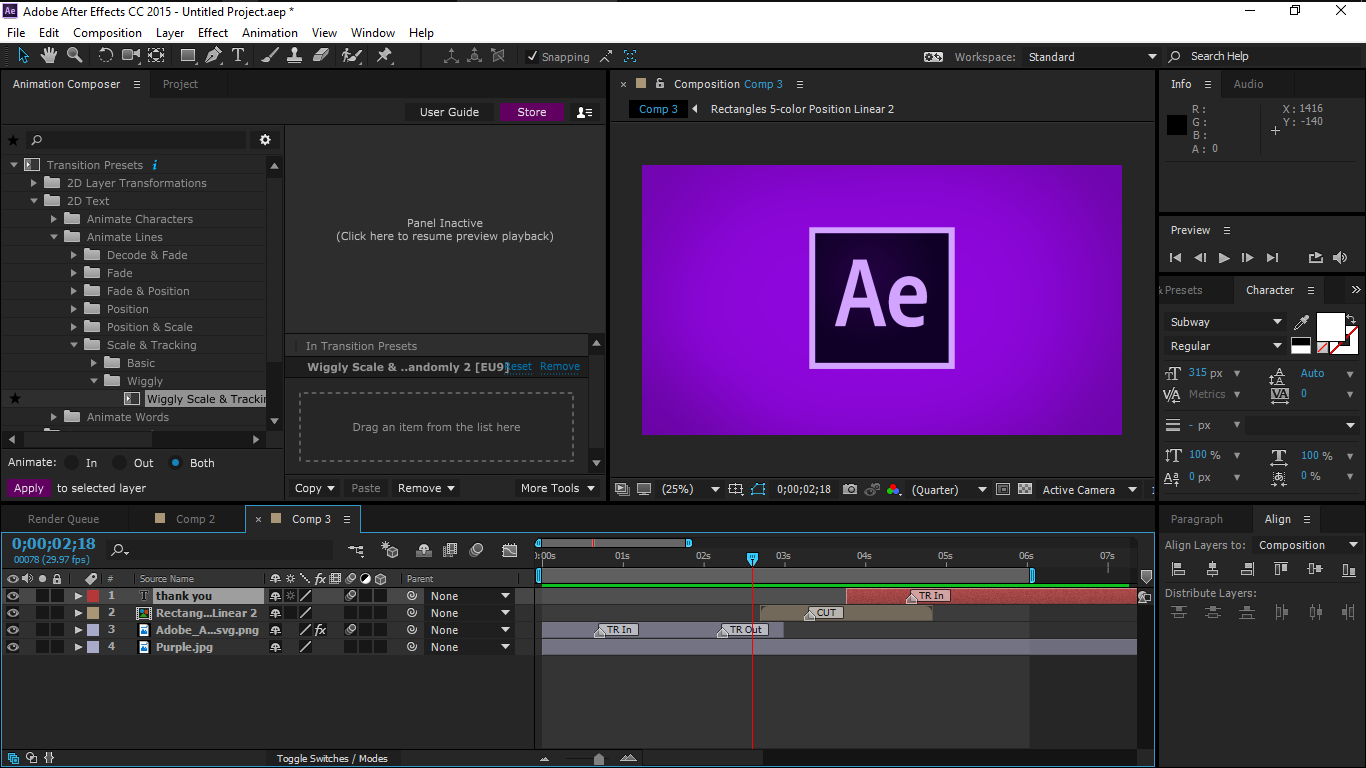Viewport: 1366px width, 768px height.
Task: Switch to the Project tab
Action: tap(180, 84)
